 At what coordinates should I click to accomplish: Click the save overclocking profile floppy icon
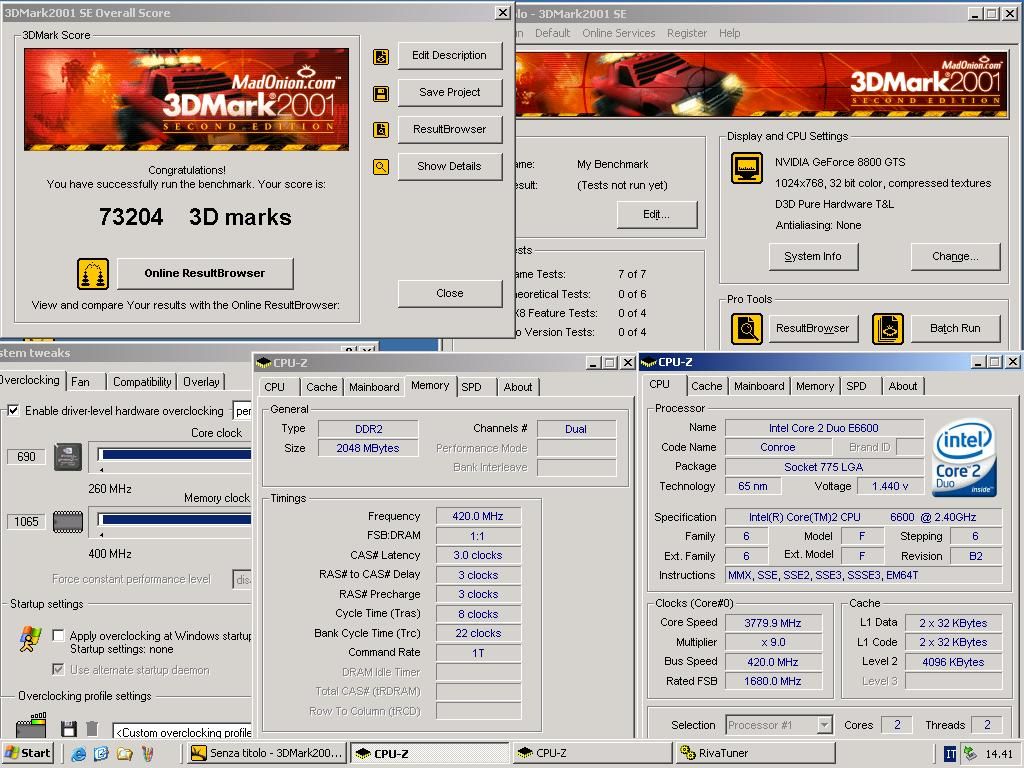click(x=69, y=729)
